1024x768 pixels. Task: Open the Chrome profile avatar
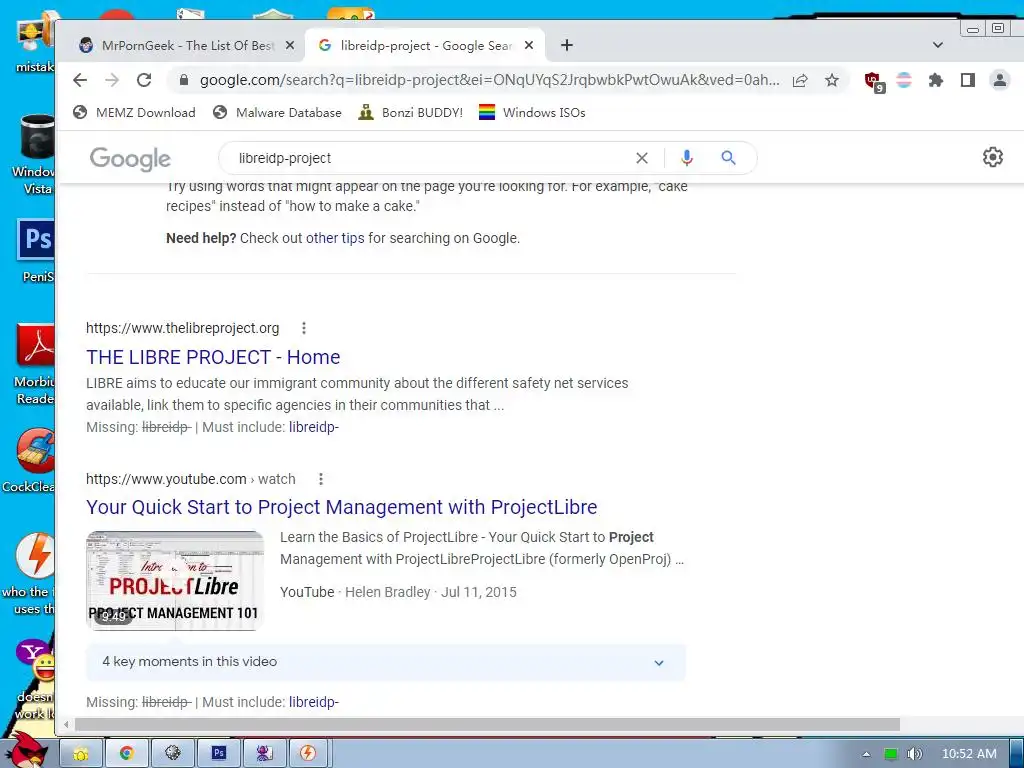[x=1000, y=80]
